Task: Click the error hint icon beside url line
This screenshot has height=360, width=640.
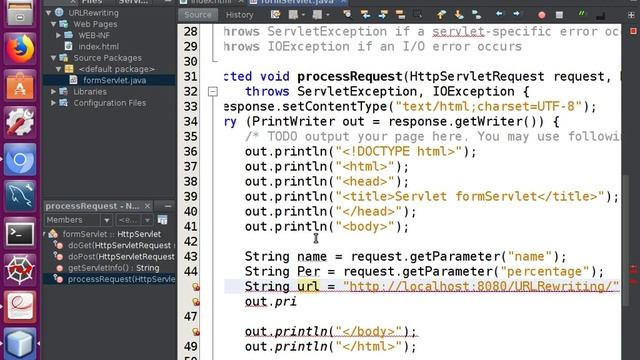Action: click(x=196, y=287)
